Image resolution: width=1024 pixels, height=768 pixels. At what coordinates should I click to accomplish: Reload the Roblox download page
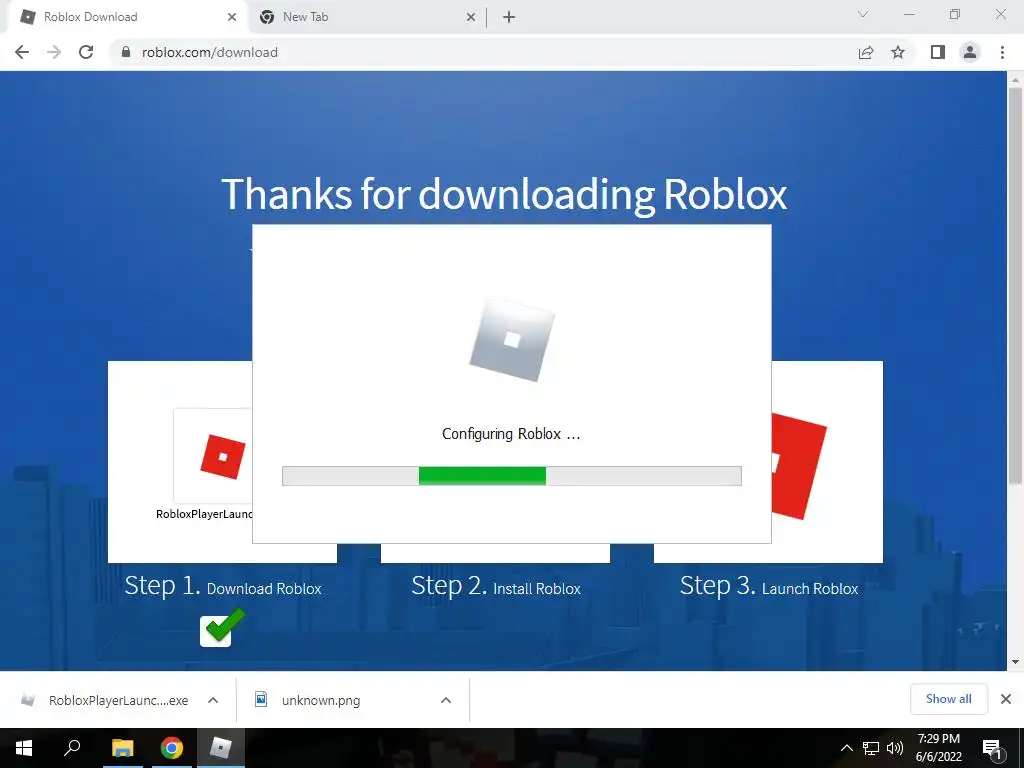click(86, 52)
